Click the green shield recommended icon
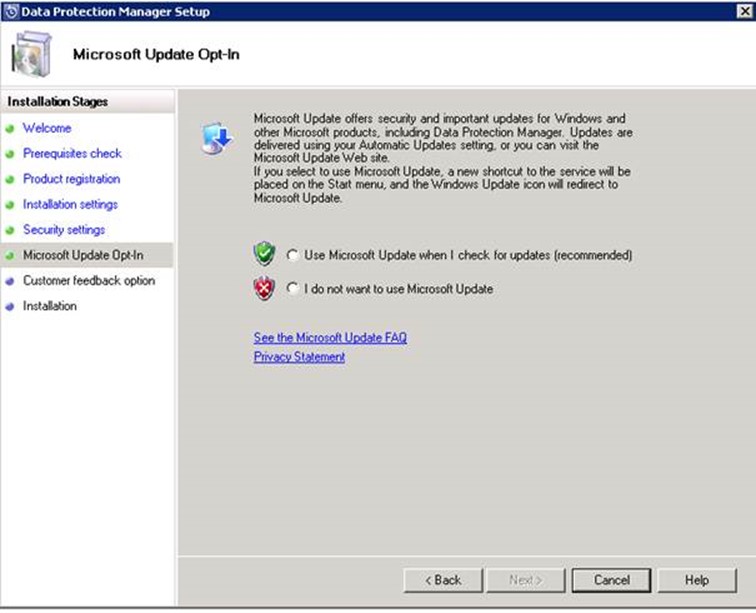 click(265, 254)
